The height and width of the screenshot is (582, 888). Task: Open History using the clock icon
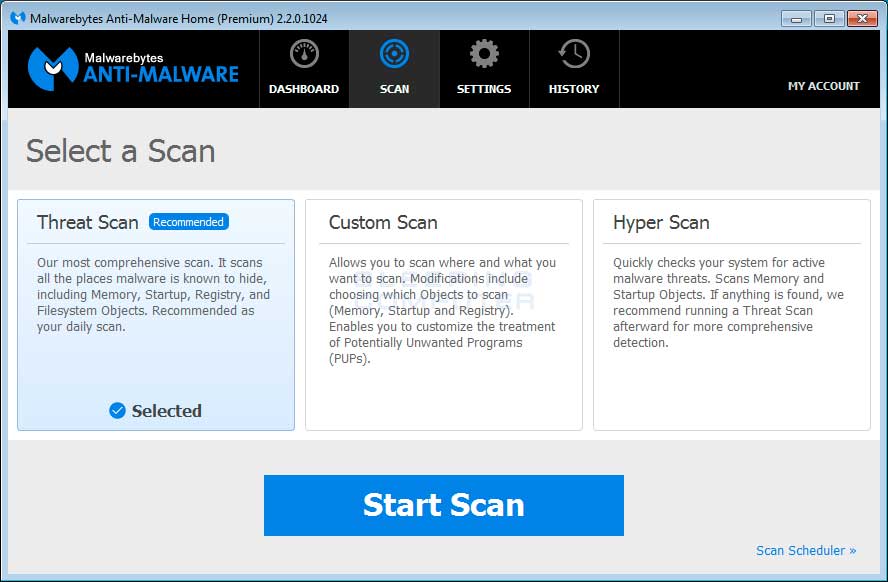574,55
